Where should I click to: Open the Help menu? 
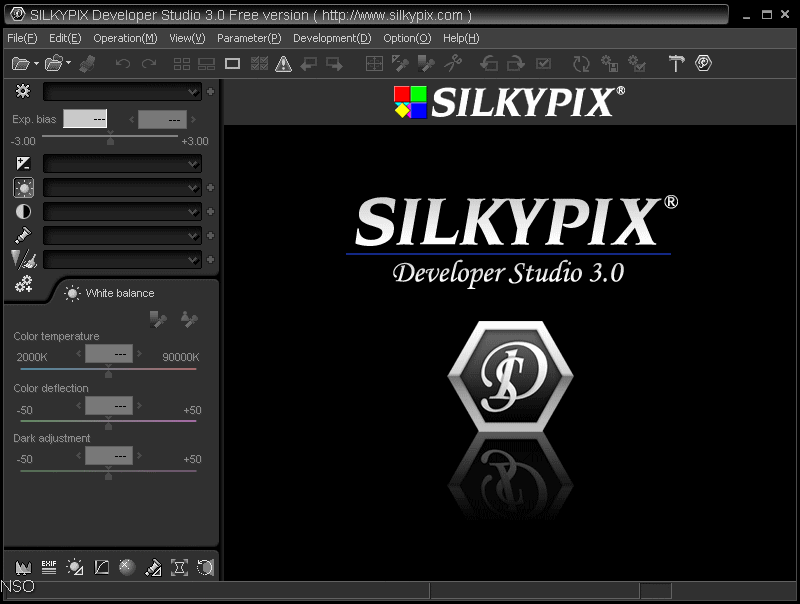coord(461,38)
